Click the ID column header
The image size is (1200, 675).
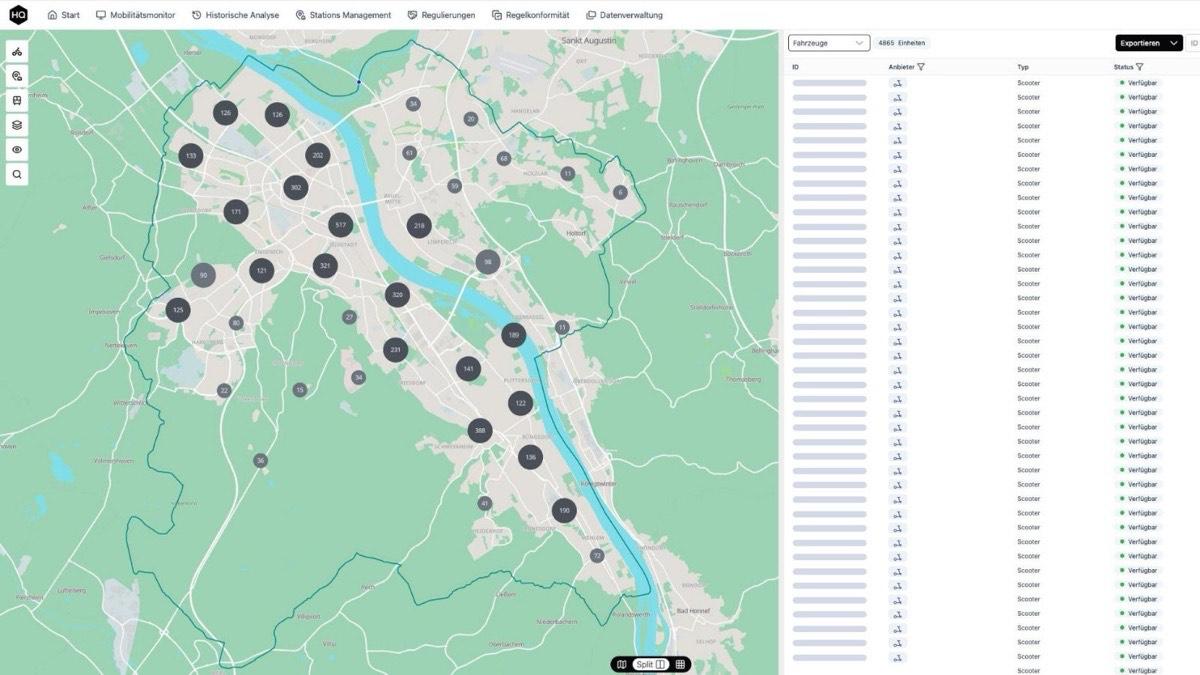[x=795, y=67]
